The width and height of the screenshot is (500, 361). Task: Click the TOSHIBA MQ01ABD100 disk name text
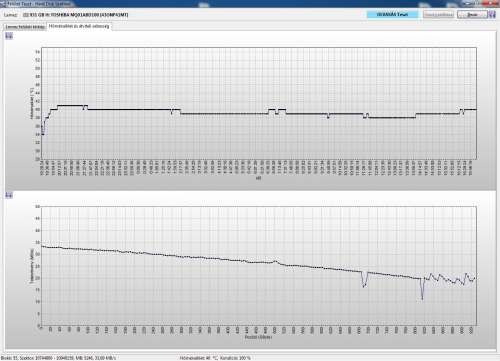76,15
